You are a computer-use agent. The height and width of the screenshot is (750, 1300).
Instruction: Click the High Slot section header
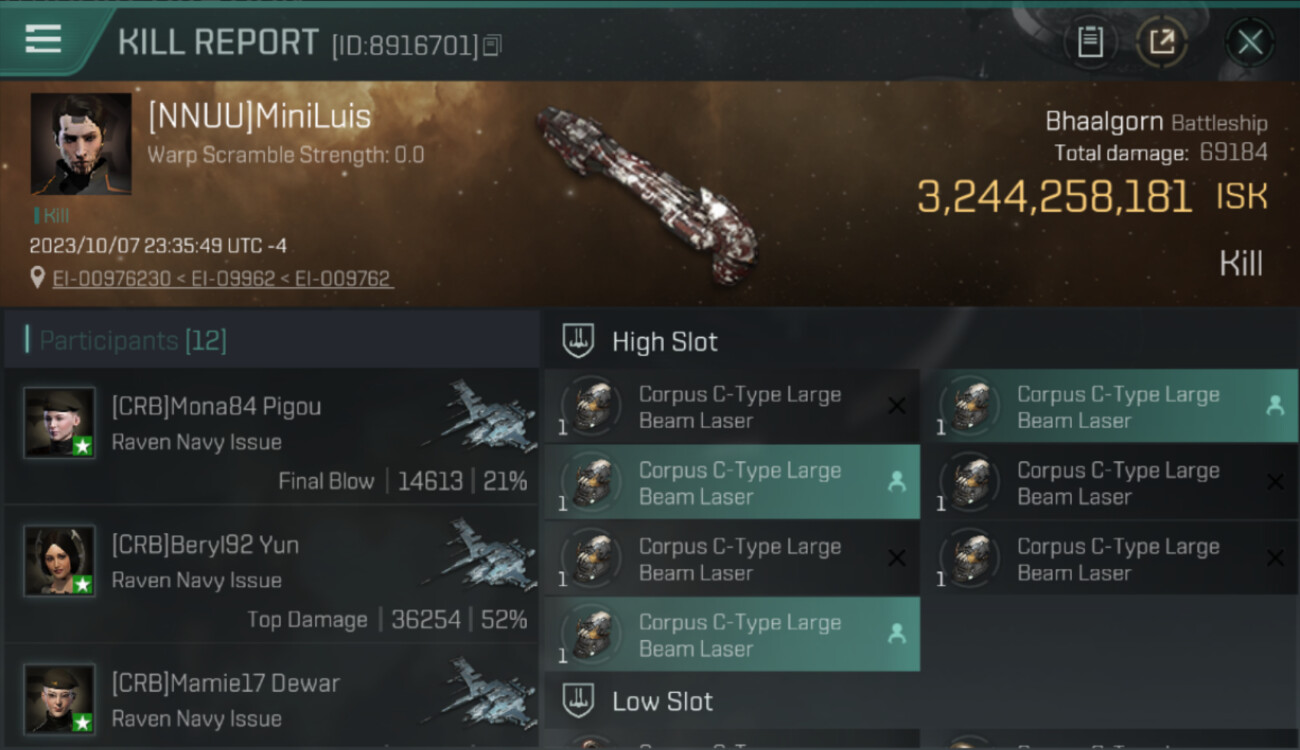coord(920,341)
